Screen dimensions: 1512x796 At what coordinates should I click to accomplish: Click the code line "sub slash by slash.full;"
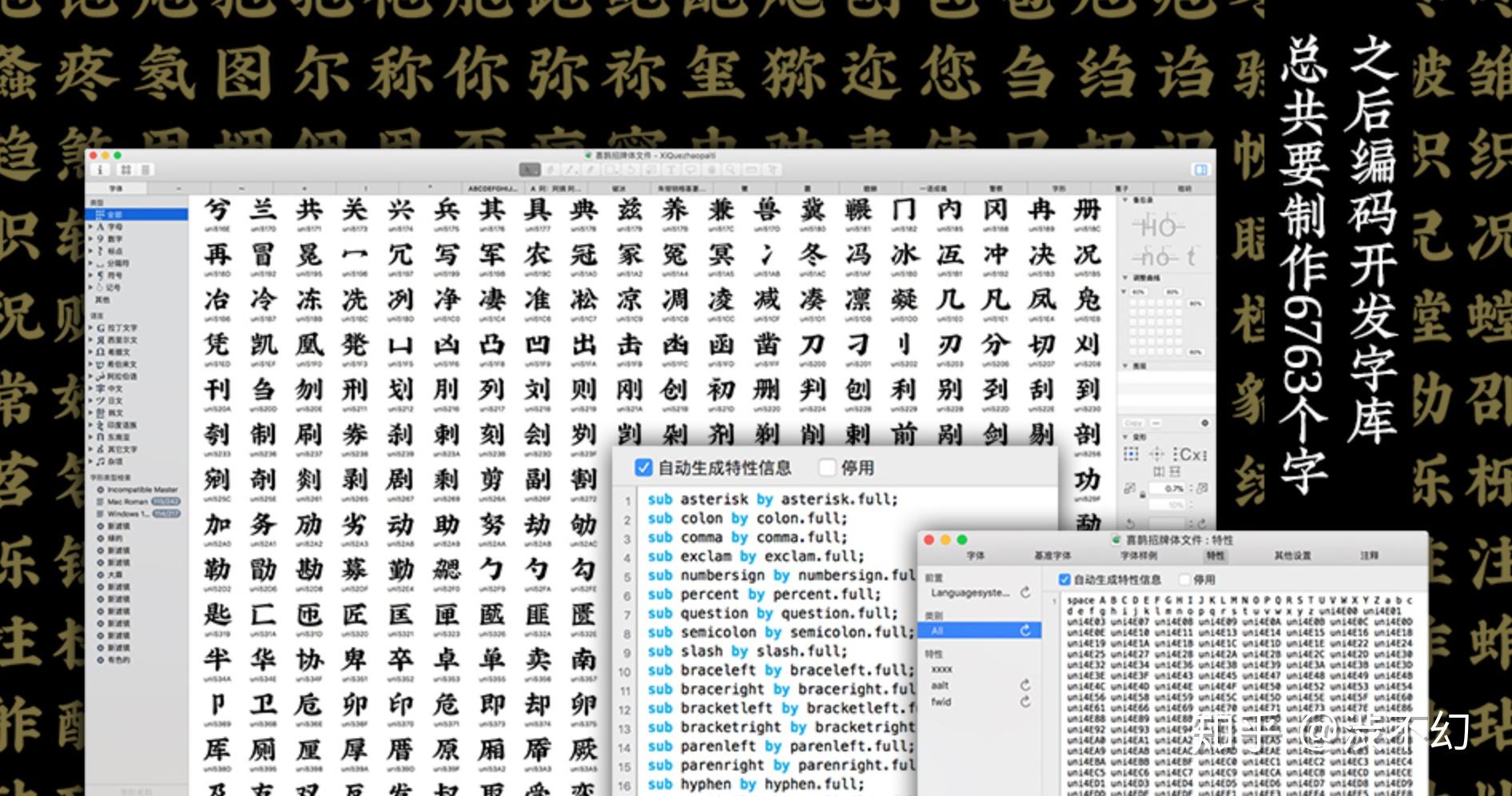[x=747, y=651]
